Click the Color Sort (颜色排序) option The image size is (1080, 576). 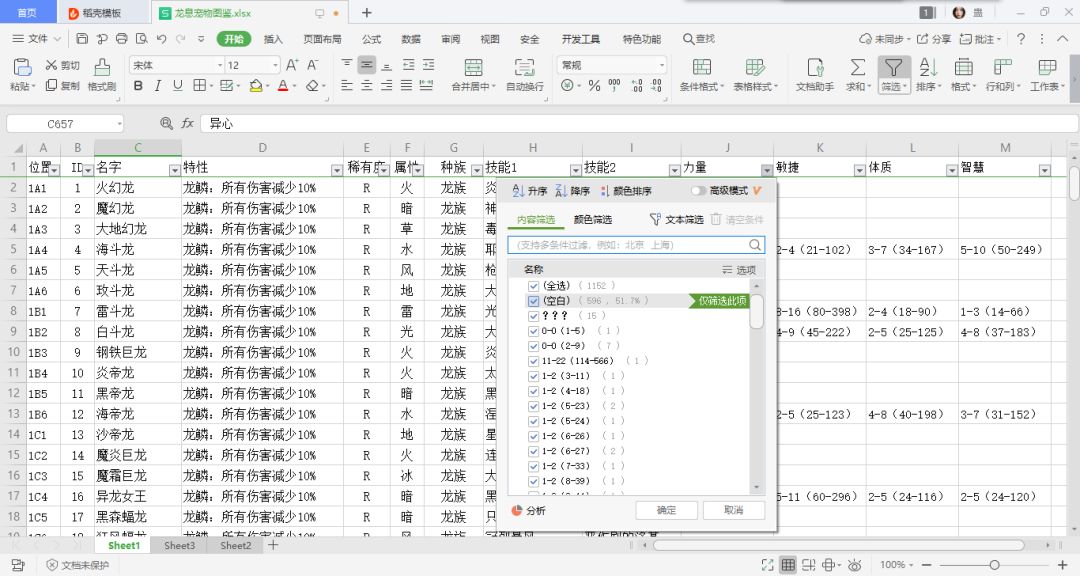coord(626,191)
